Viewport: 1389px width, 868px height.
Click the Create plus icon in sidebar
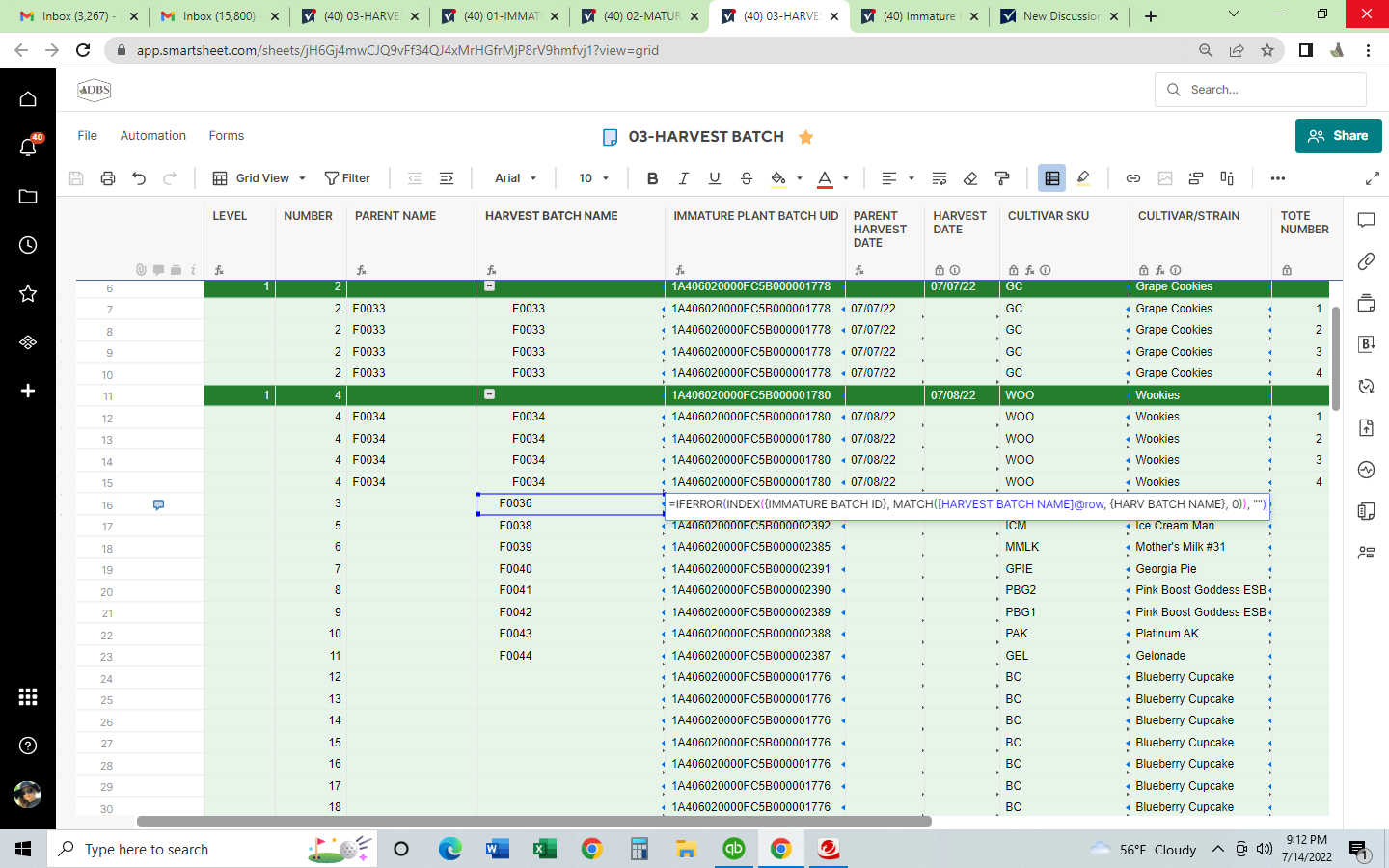coord(28,391)
